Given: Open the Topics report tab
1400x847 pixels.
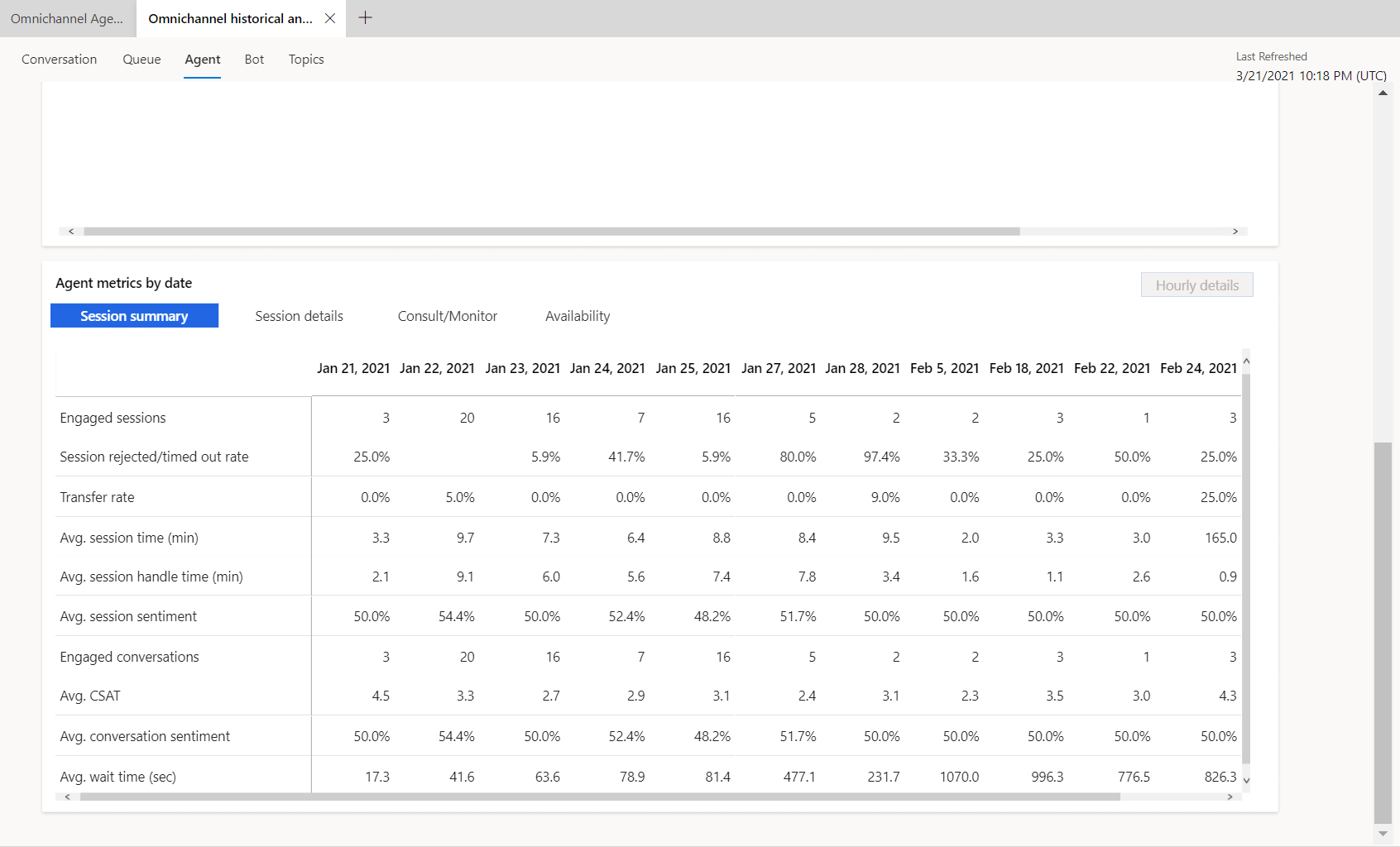Looking at the screenshot, I should 306,60.
